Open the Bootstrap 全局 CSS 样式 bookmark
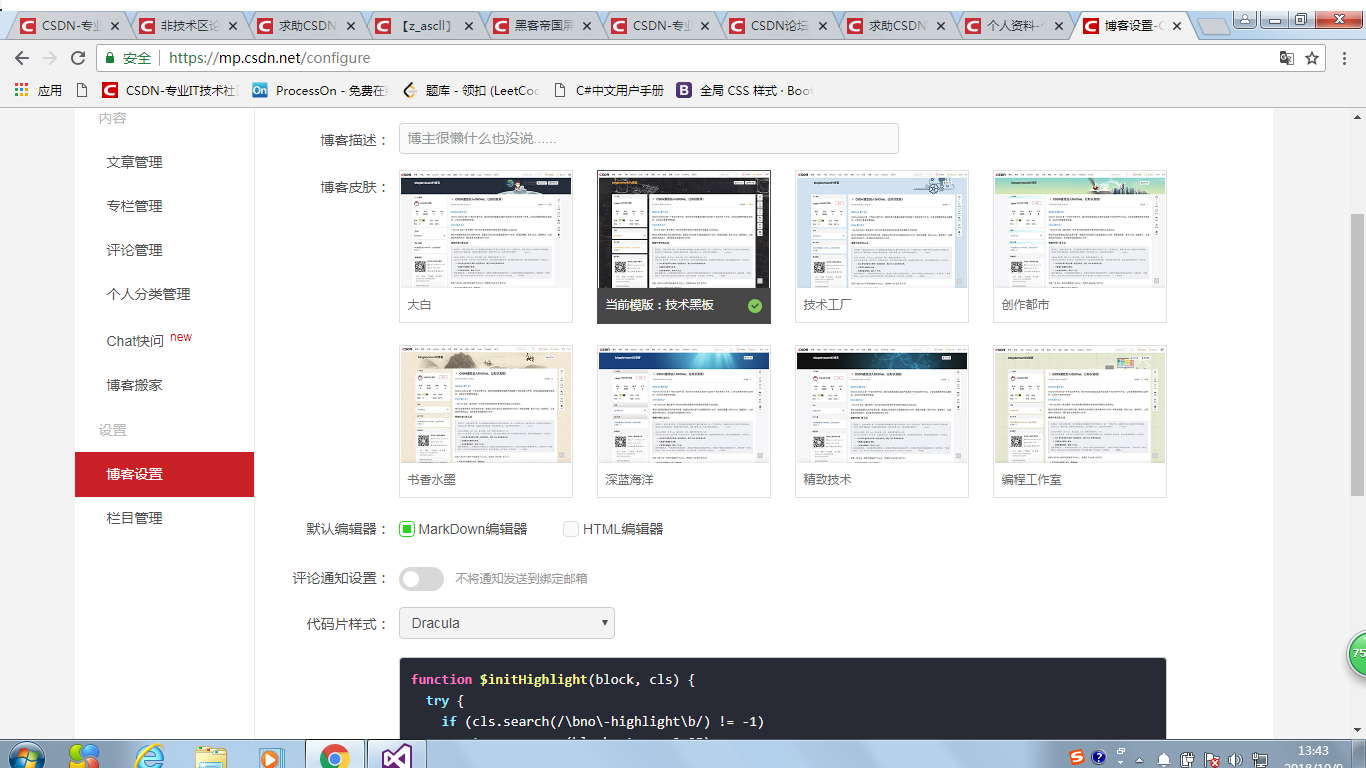Screen dimensions: 1366x768 click(745, 90)
